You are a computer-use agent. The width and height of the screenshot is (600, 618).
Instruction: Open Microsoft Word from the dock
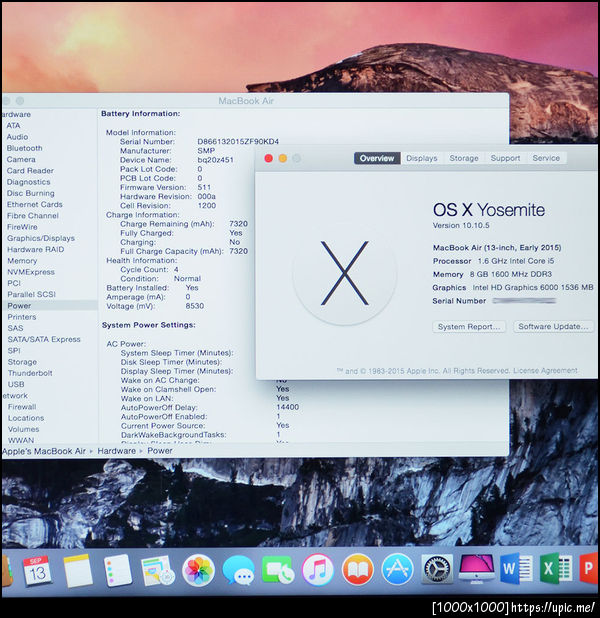point(516,569)
